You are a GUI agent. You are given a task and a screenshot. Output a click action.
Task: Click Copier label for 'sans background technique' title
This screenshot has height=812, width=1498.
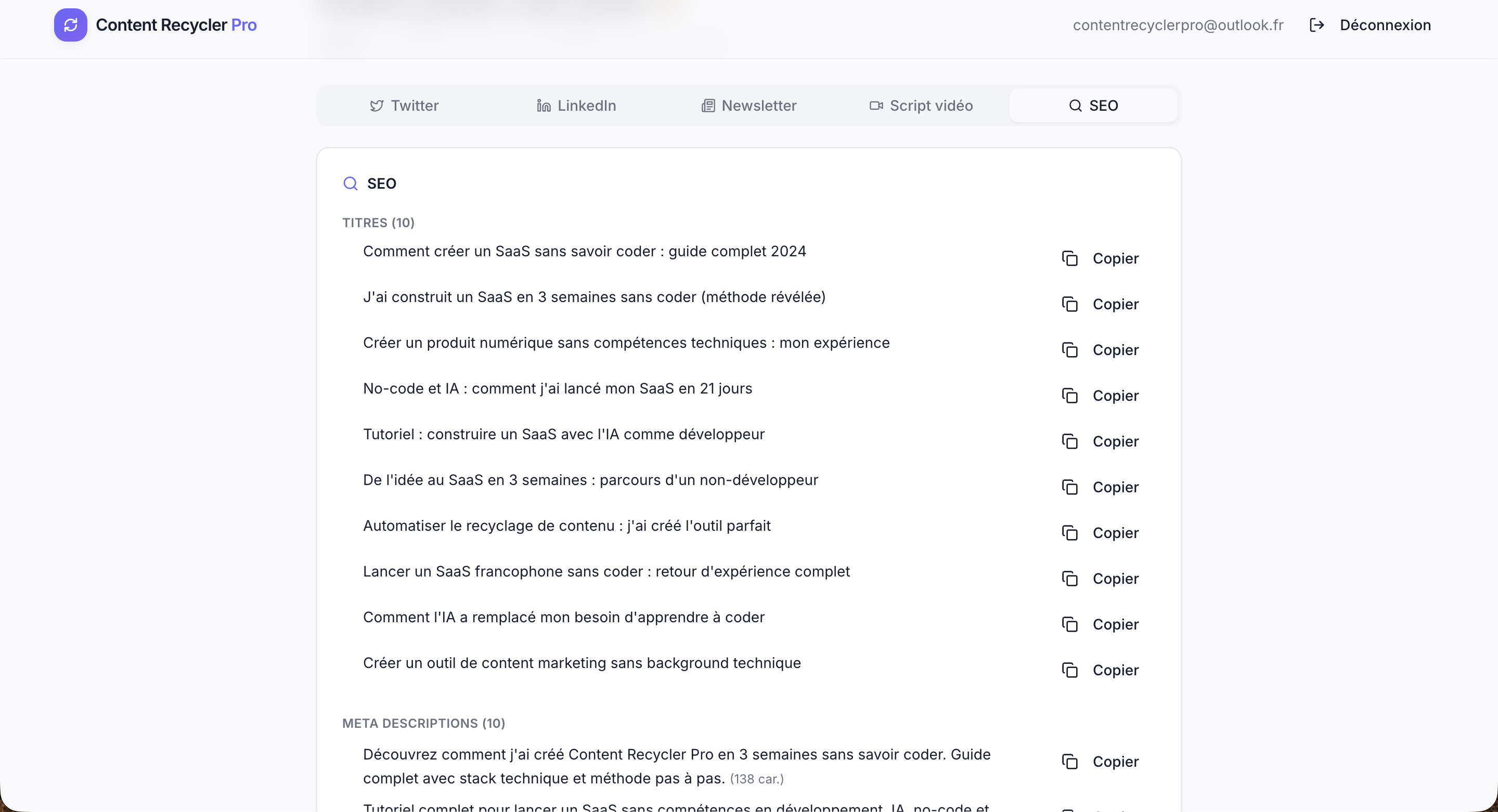1115,670
